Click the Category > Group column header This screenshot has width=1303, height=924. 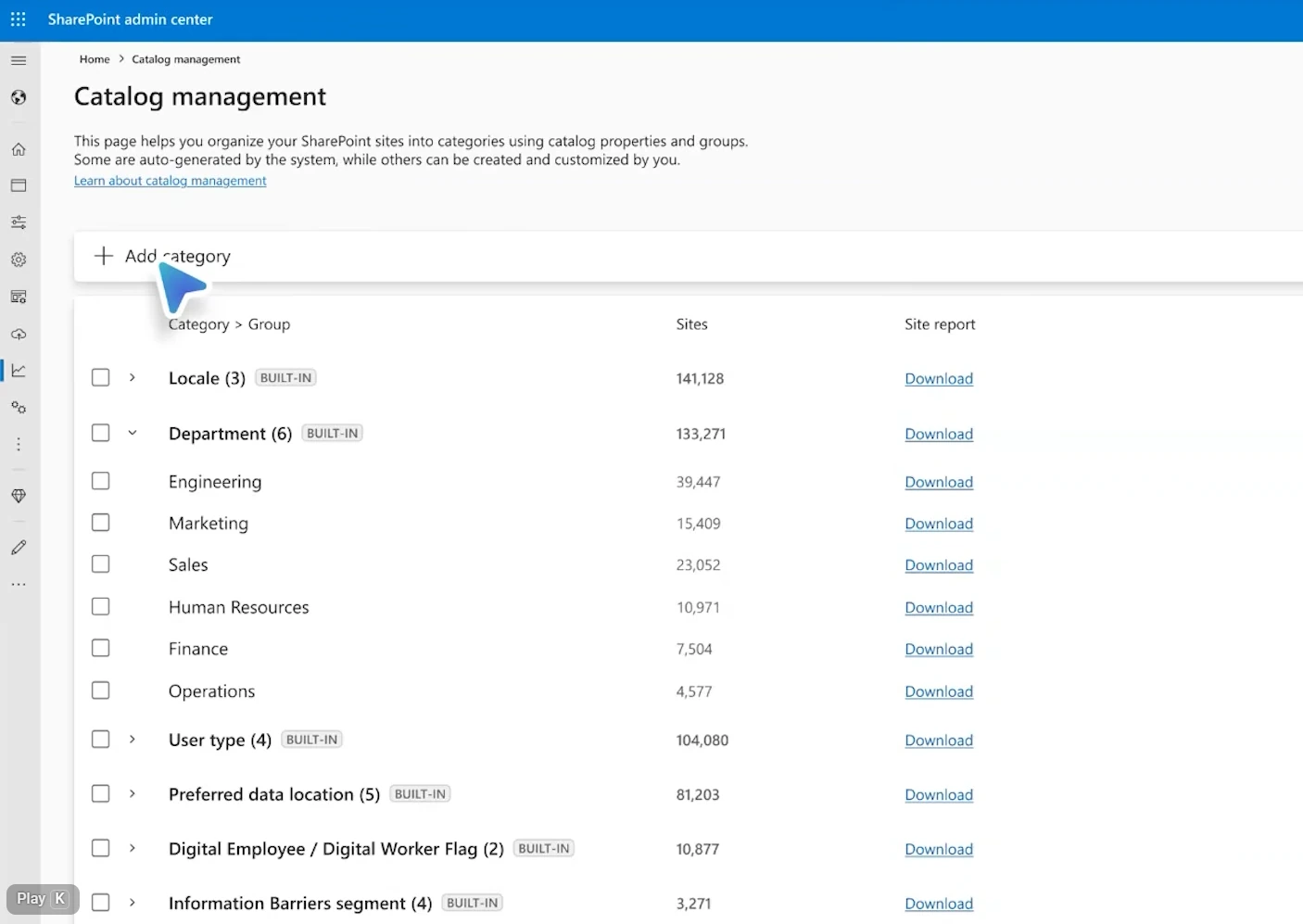point(229,324)
